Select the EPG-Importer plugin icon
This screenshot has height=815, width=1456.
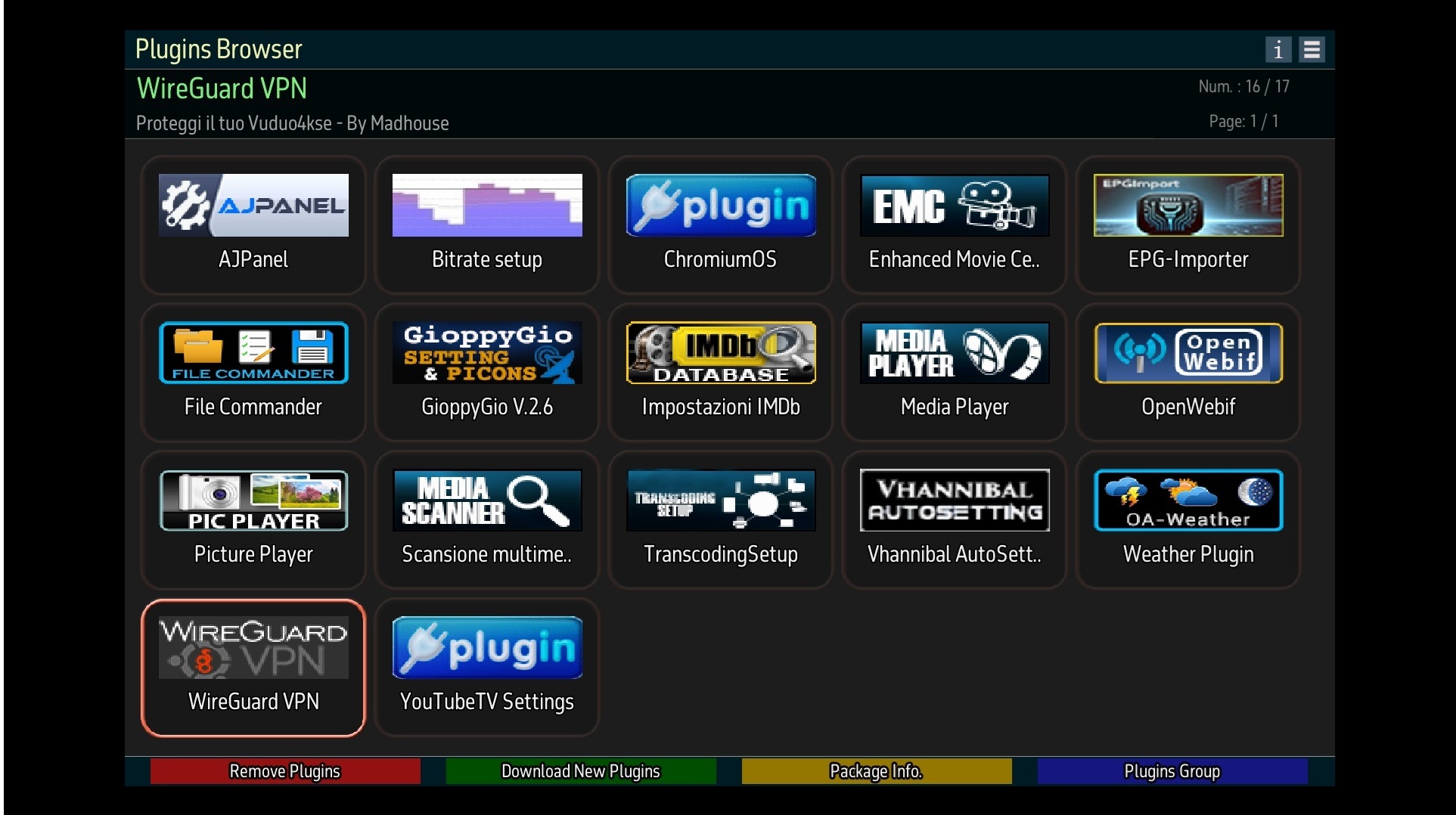tap(1188, 206)
